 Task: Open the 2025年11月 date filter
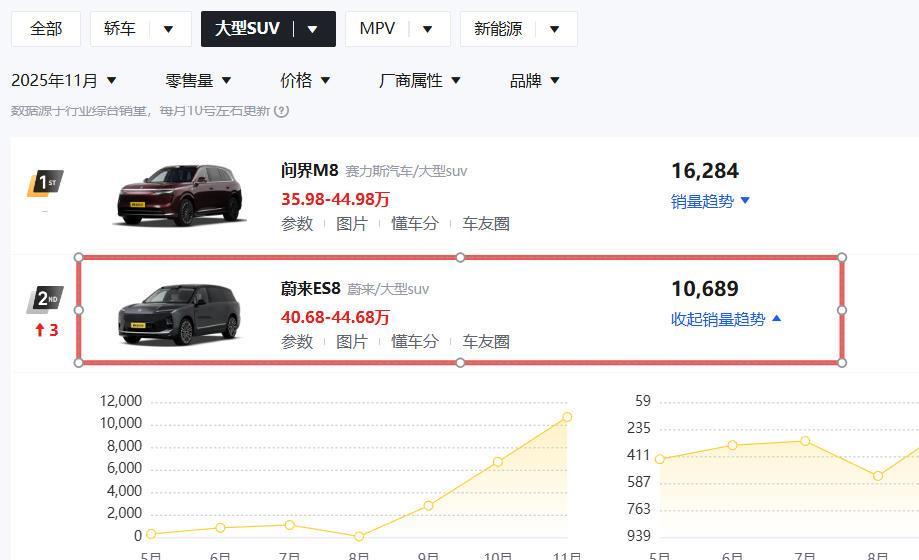[64, 80]
